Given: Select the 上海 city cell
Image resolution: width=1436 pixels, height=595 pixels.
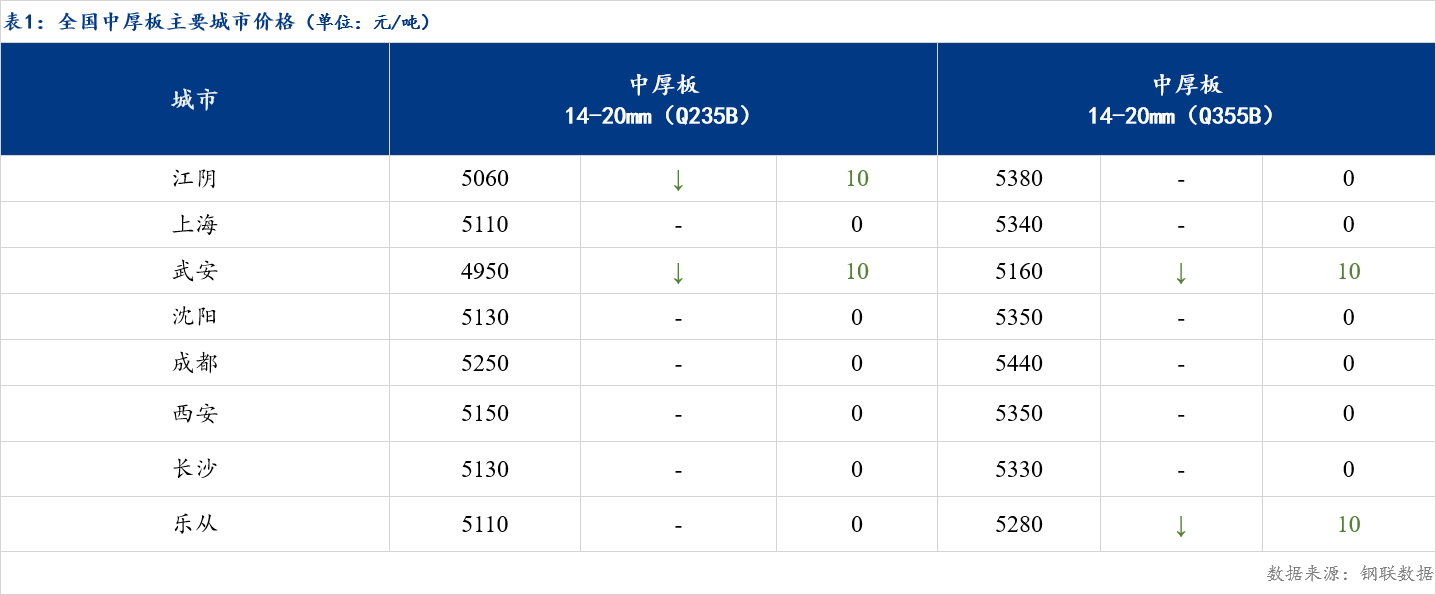Looking at the screenshot, I should 194,225.
